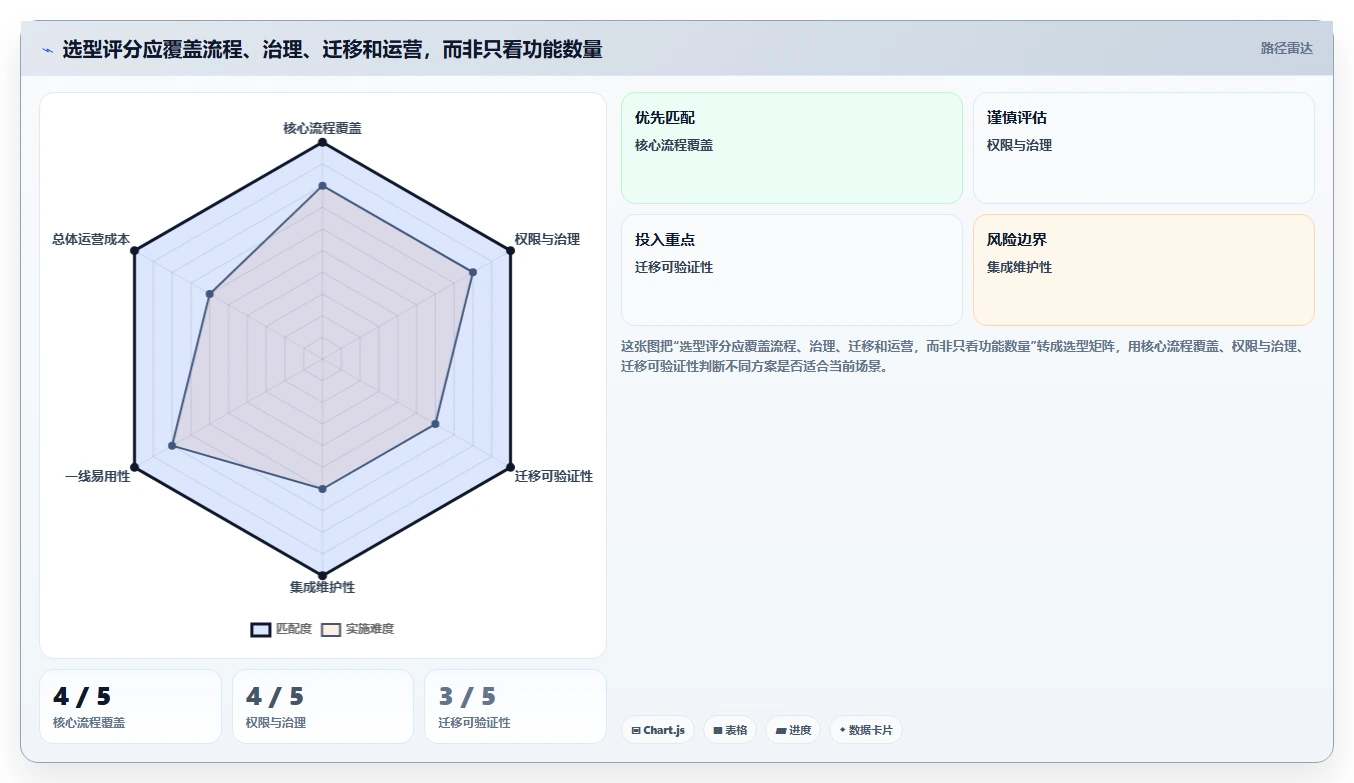Click the outer 匹配度 point at 核心流程覆盖 vertex

[x=322, y=143]
